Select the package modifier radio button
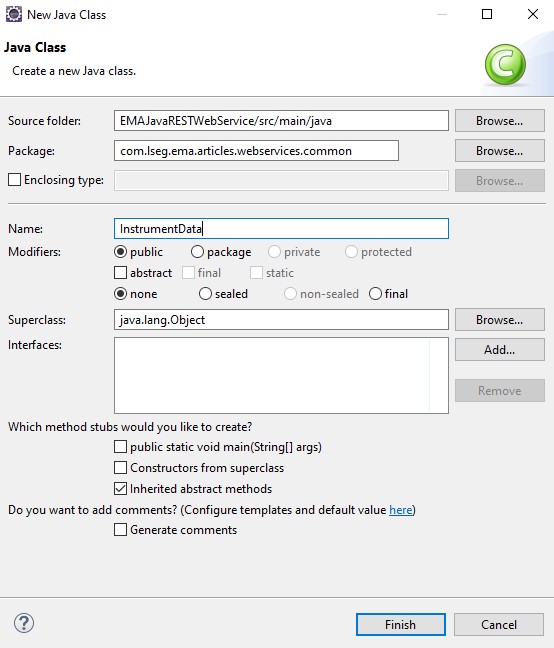Screen dimensions: 554x648 tap(197, 252)
